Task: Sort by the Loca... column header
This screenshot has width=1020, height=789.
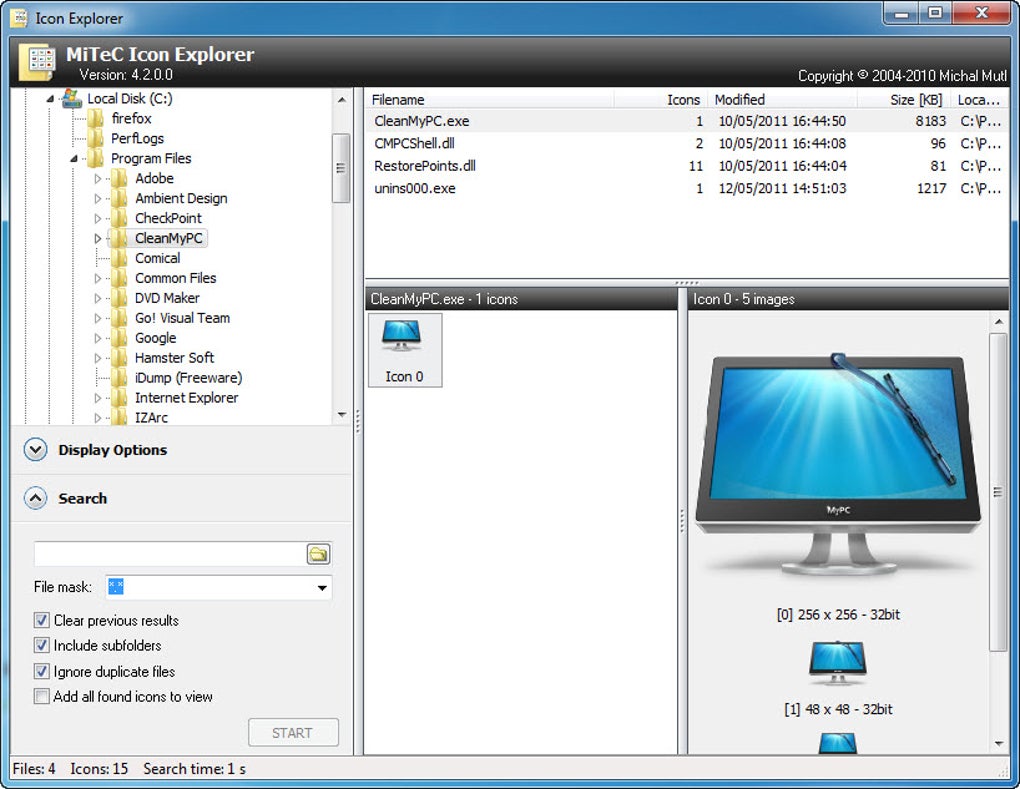Action: [x=980, y=100]
